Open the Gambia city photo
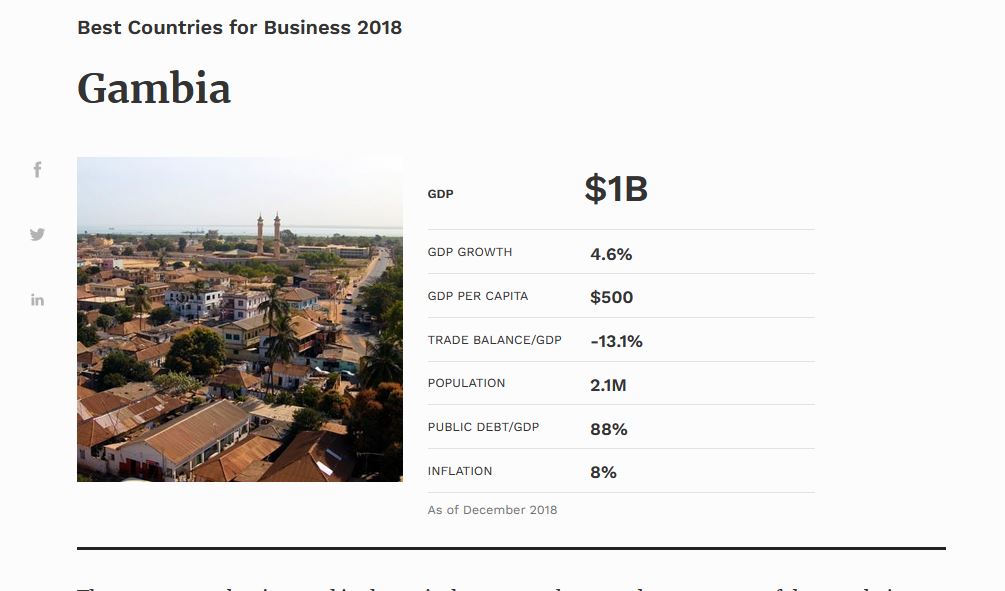The width and height of the screenshot is (1005, 591). pyautogui.click(x=240, y=319)
